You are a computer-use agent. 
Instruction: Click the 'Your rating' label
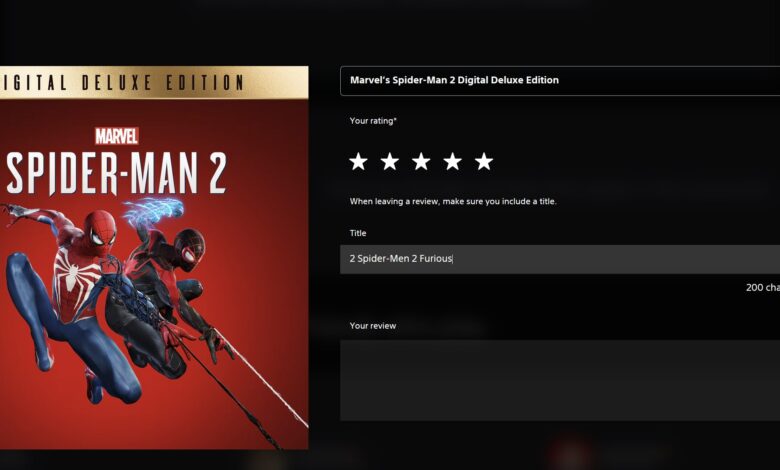click(373, 121)
